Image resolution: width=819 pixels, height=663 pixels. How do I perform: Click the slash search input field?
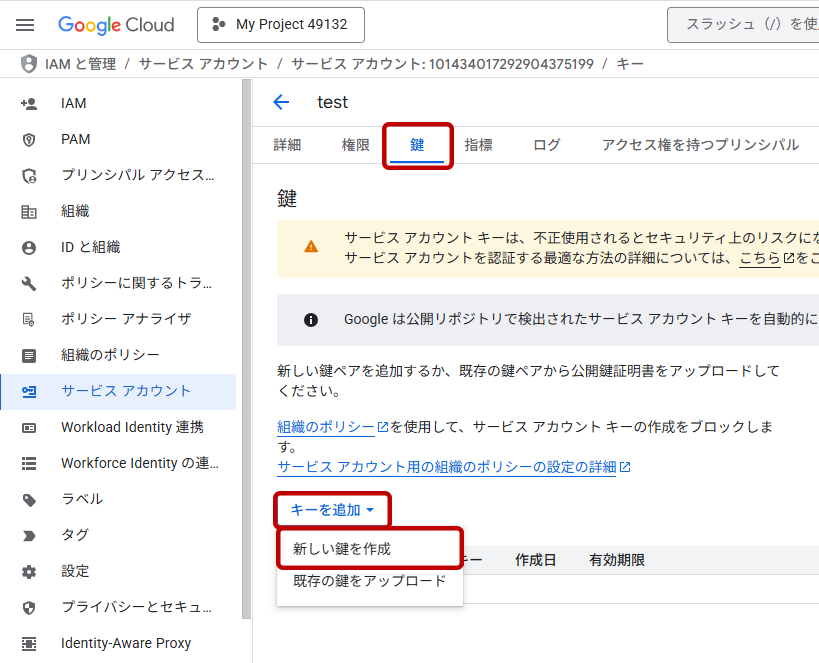(745, 25)
